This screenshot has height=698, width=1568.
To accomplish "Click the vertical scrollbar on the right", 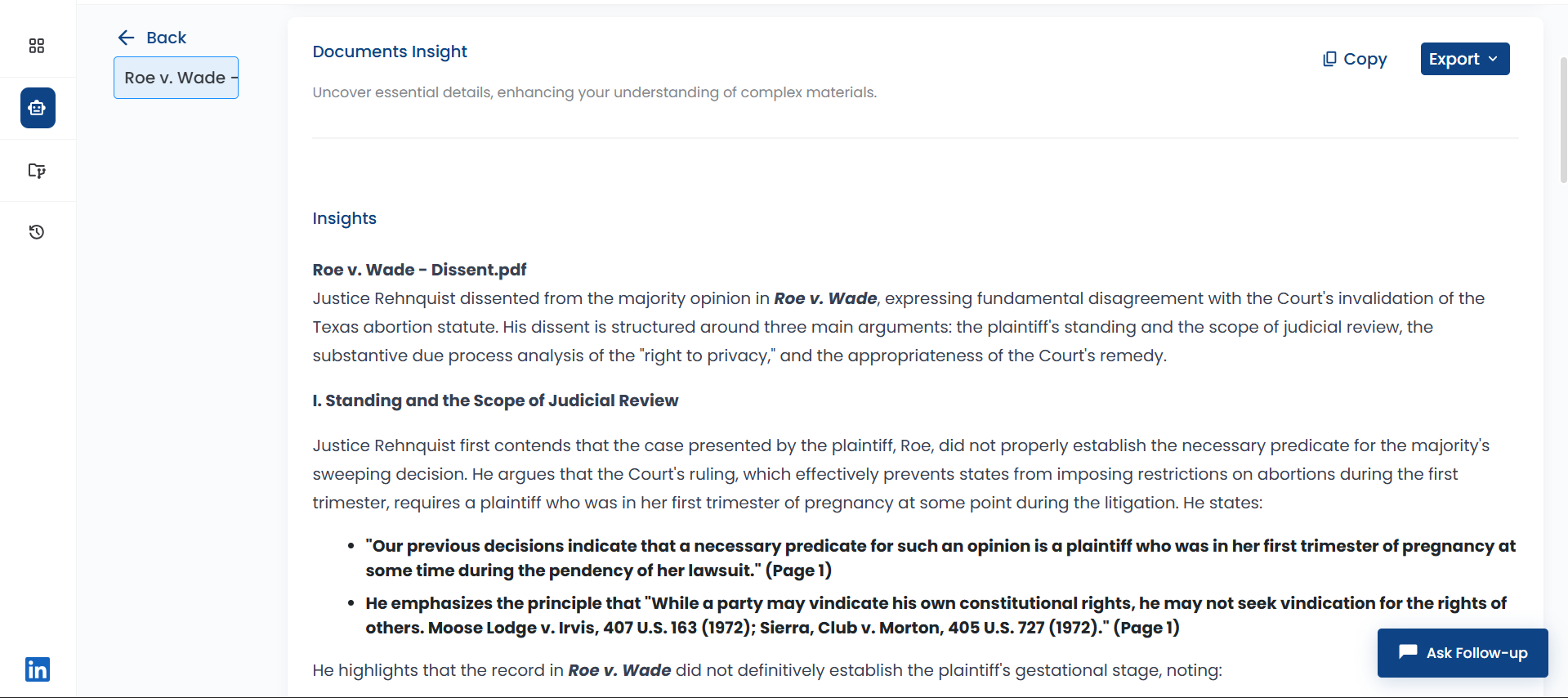I will [x=1563, y=119].
